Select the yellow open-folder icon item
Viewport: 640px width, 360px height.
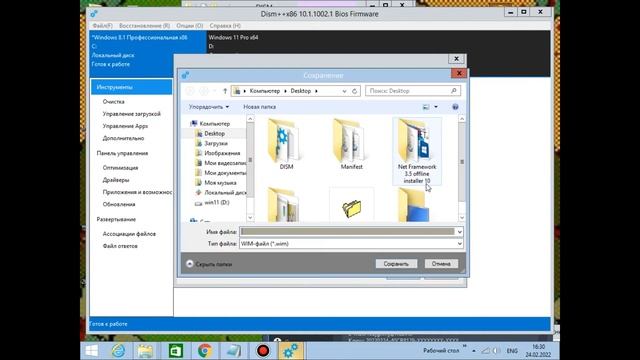click(x=351, y=208)
